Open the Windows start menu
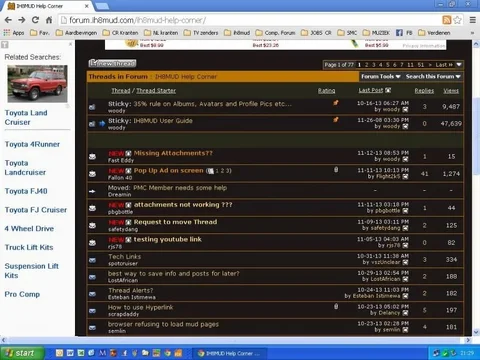This screenshot has width=480, height=360. coord(22,353)
